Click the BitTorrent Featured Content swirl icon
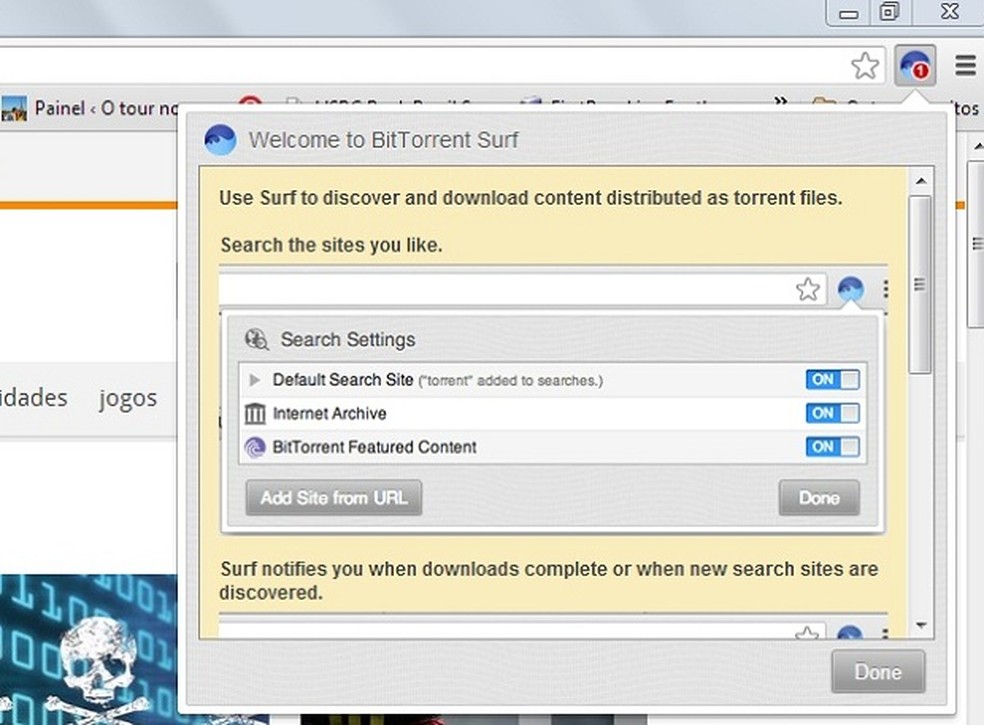This screenshot has width=984, height=725. click(x=255, y=448)
